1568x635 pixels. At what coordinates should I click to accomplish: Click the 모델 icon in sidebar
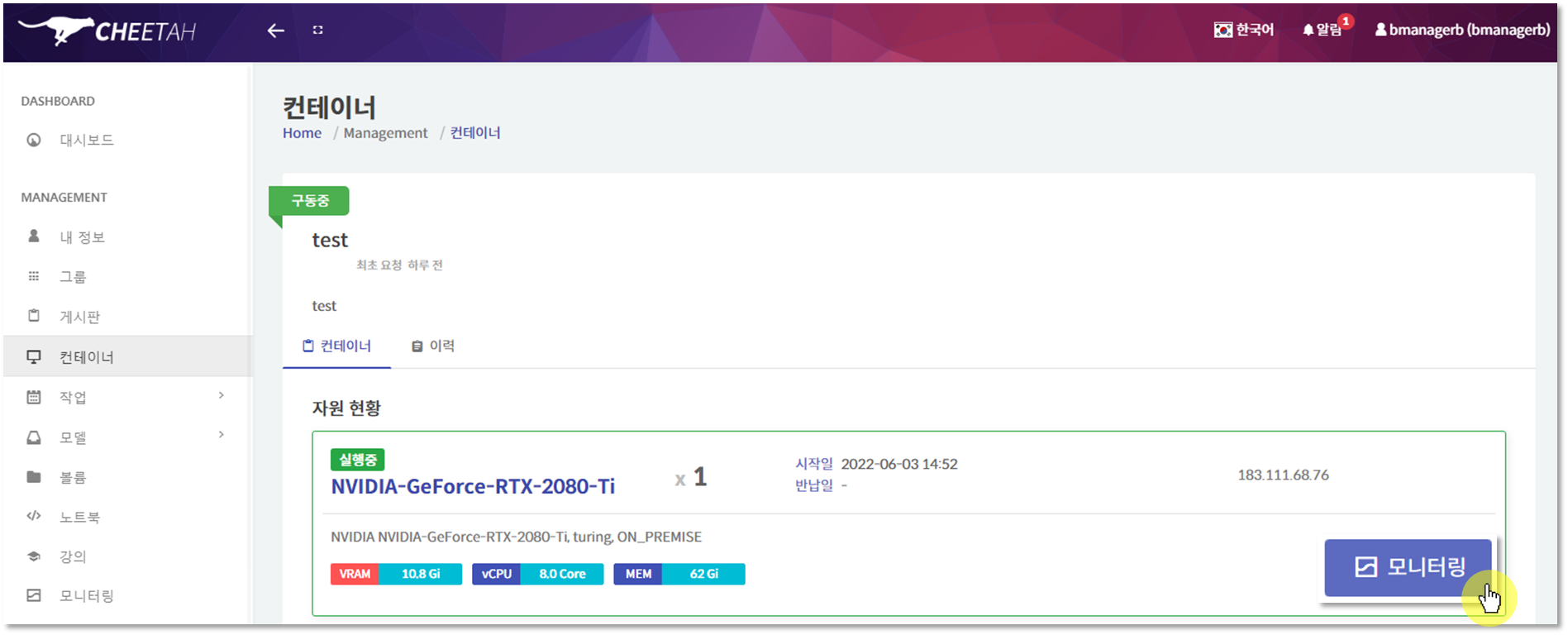(x=34, y=437)
